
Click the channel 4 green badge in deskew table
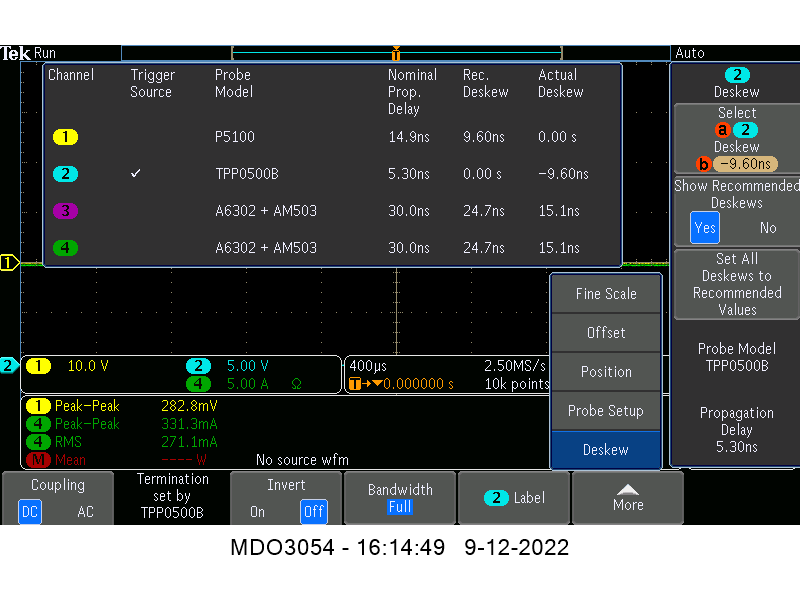click(x=65, y=248)
